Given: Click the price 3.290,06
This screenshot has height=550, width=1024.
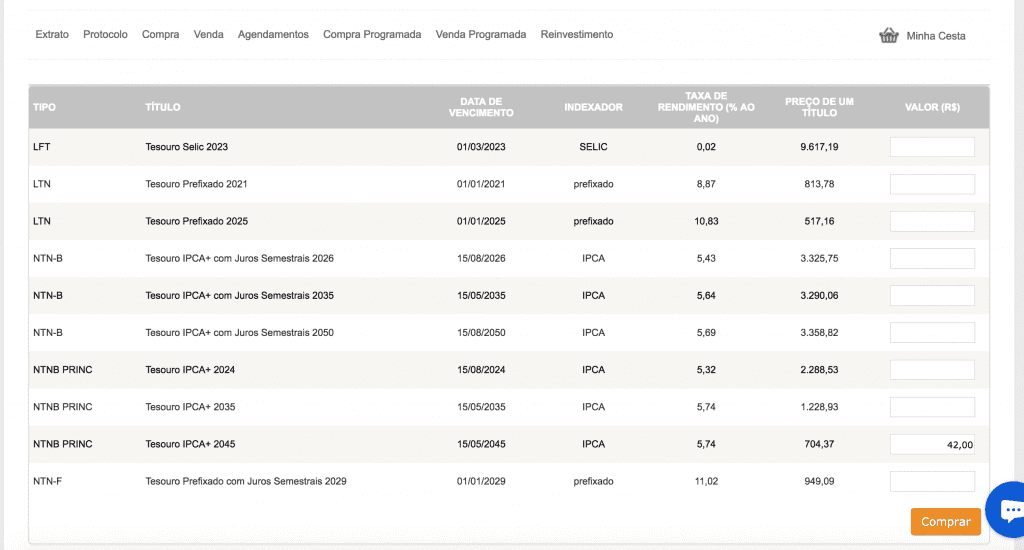Looking at the screenshot, I should [x=819, y=296].
